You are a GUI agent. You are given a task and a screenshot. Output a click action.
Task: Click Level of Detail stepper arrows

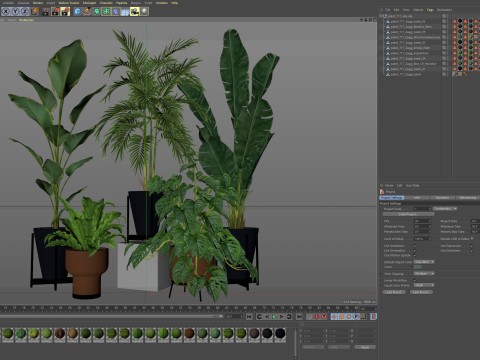tap(429, 239)
